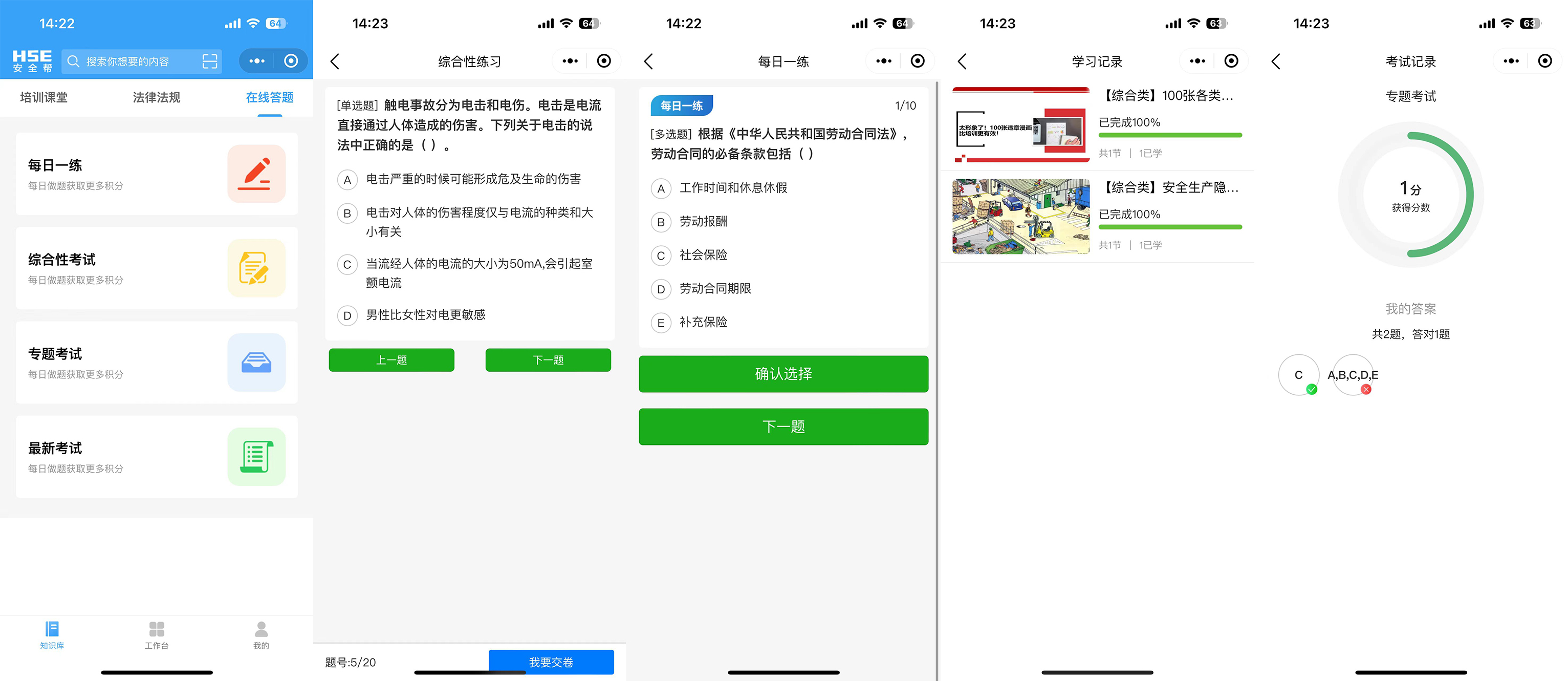Tap the scan icon in the search bar

pyautogui.click(x=209, y=61)
